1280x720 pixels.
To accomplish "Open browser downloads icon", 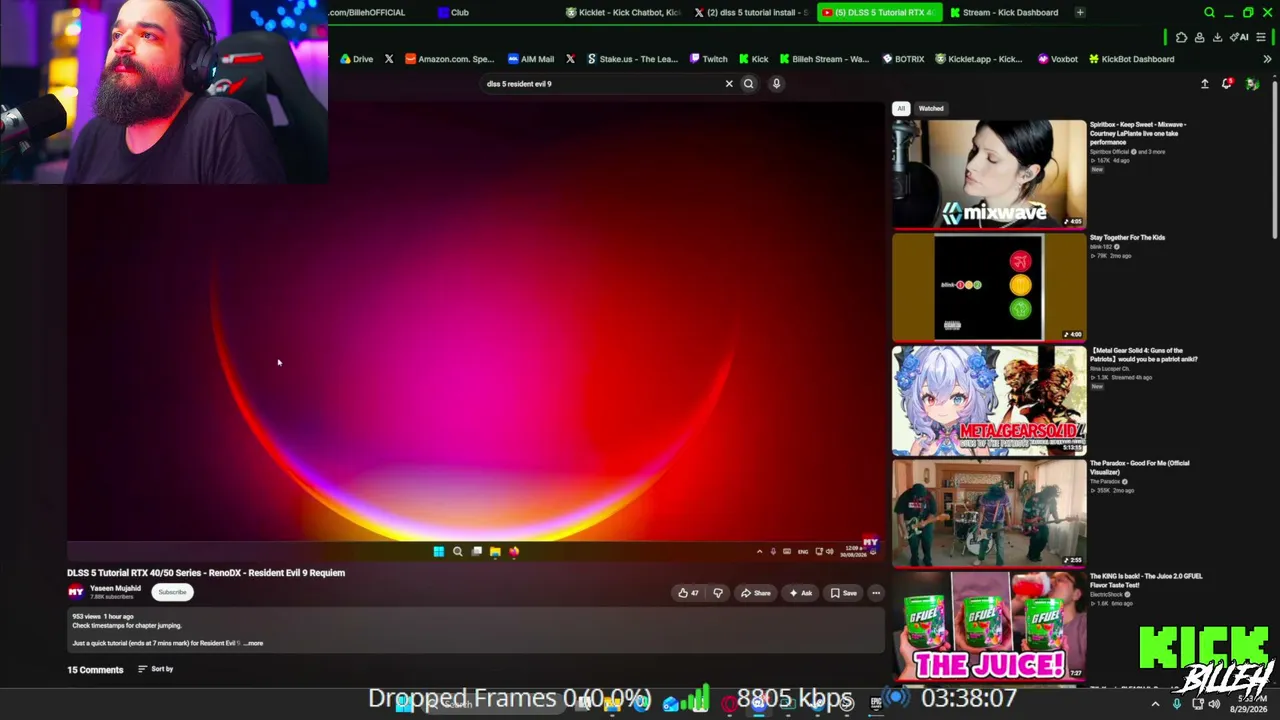I will [x=1217, y=37].
